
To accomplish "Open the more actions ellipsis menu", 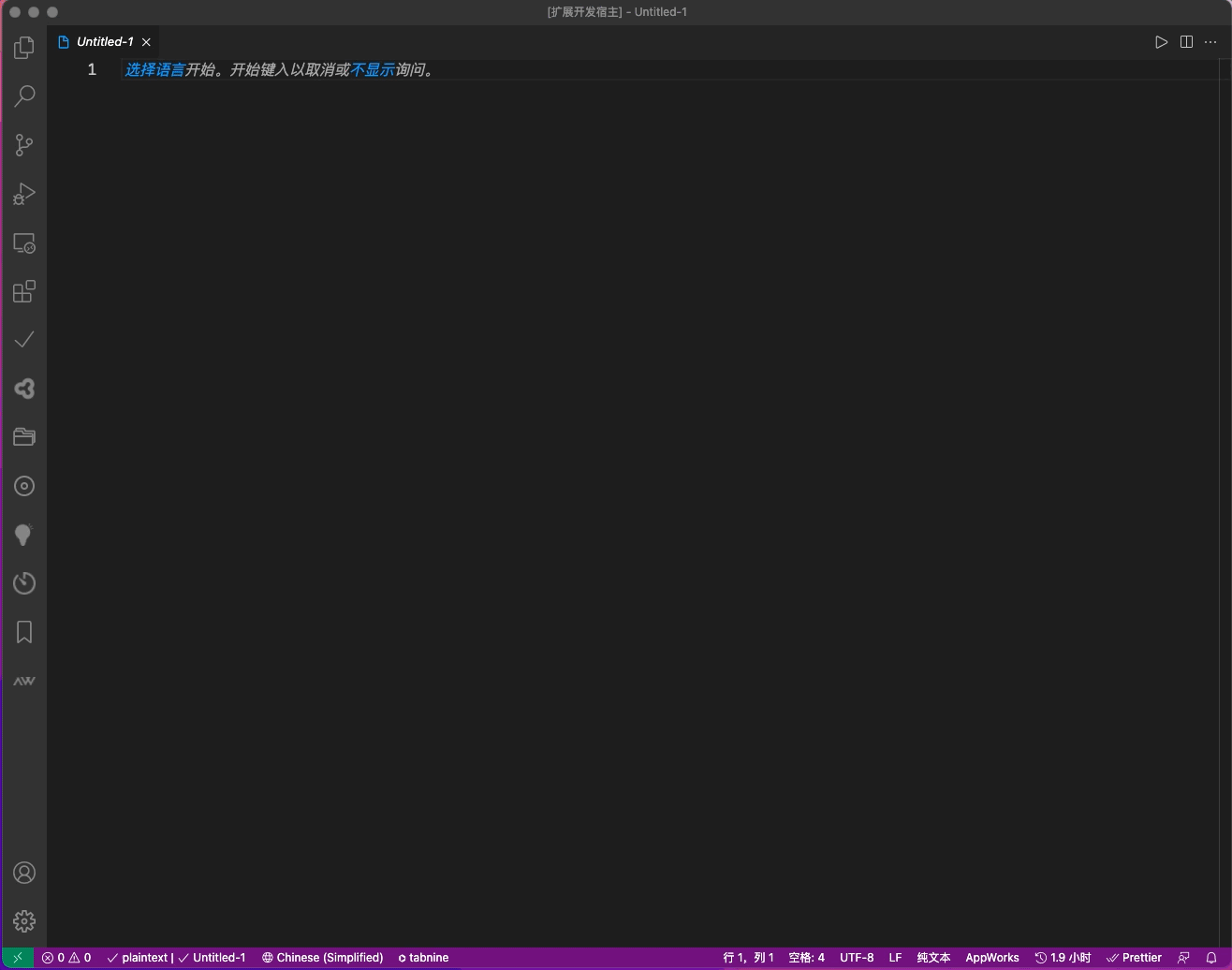I will (x=1210, y=41).
